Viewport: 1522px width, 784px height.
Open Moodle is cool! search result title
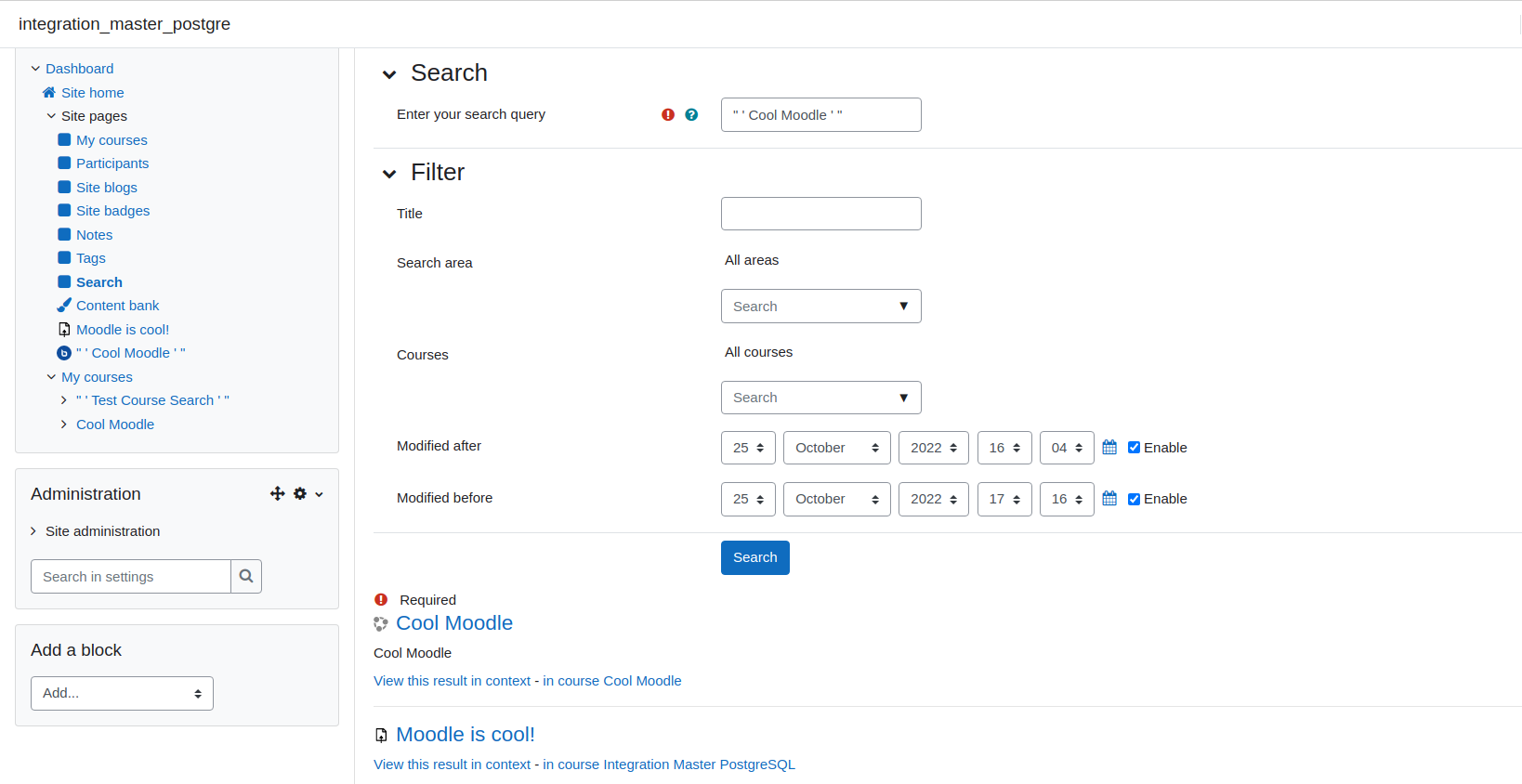point(466,735)
